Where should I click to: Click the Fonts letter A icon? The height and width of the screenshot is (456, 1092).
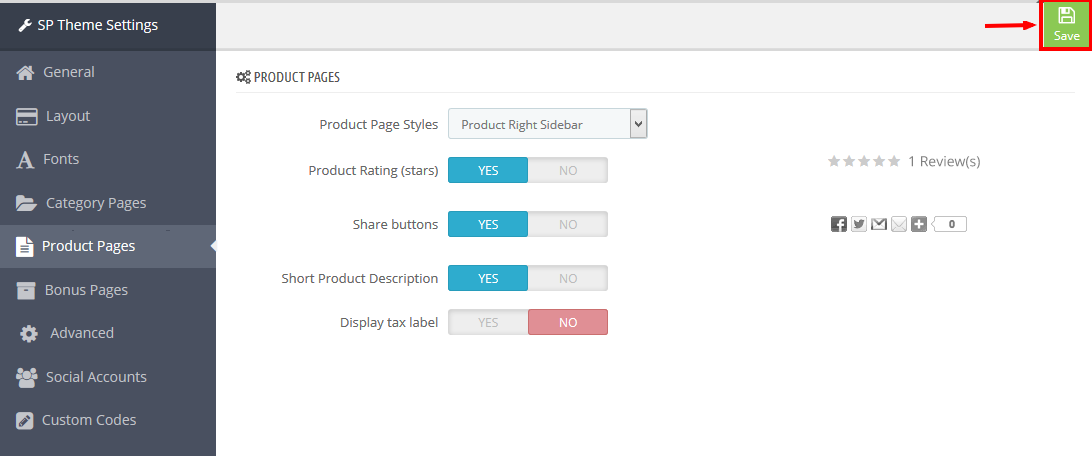[x=25, y=159]
